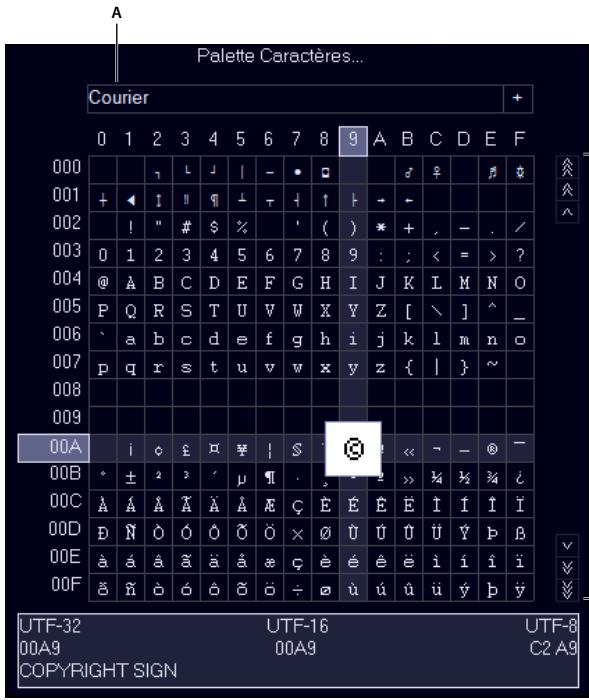The height and width of the screenshot is (700, 589).
Task: Pick the inverted question mark ¿
Action: [520, 477]
